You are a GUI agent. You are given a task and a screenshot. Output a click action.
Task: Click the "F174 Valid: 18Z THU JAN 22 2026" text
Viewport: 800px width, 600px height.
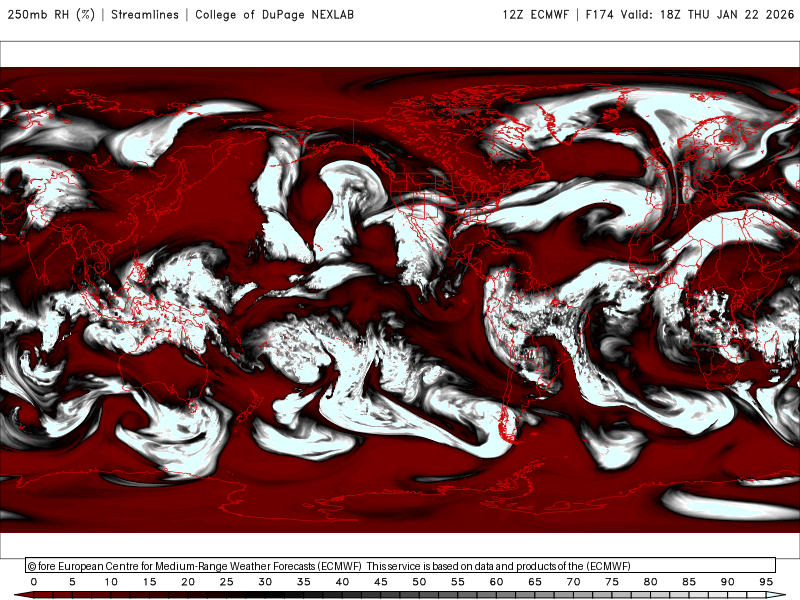tap(690, 15)
